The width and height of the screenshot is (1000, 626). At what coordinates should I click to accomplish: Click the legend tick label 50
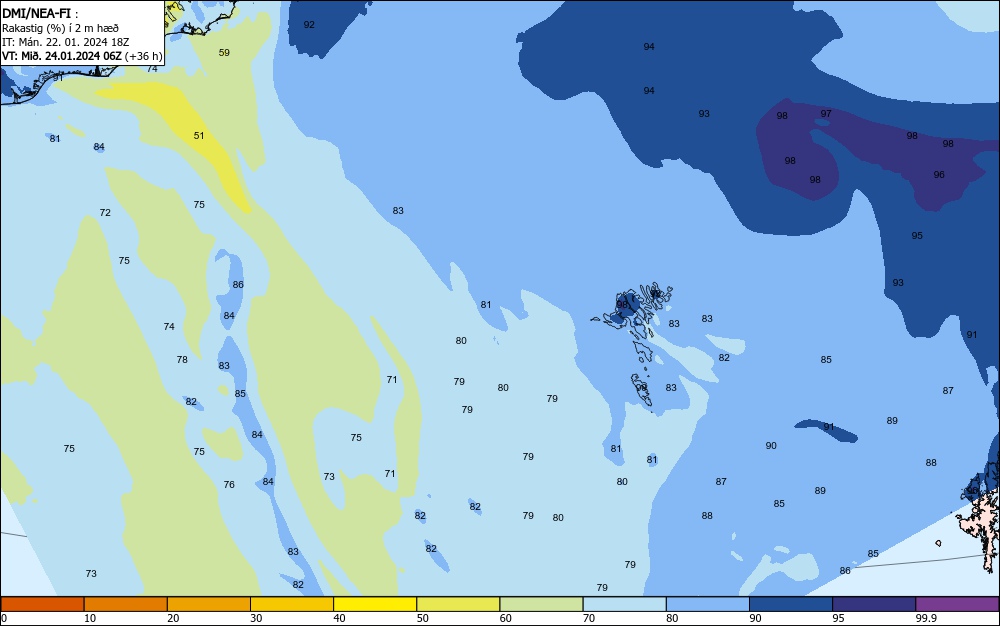[422, 618]
